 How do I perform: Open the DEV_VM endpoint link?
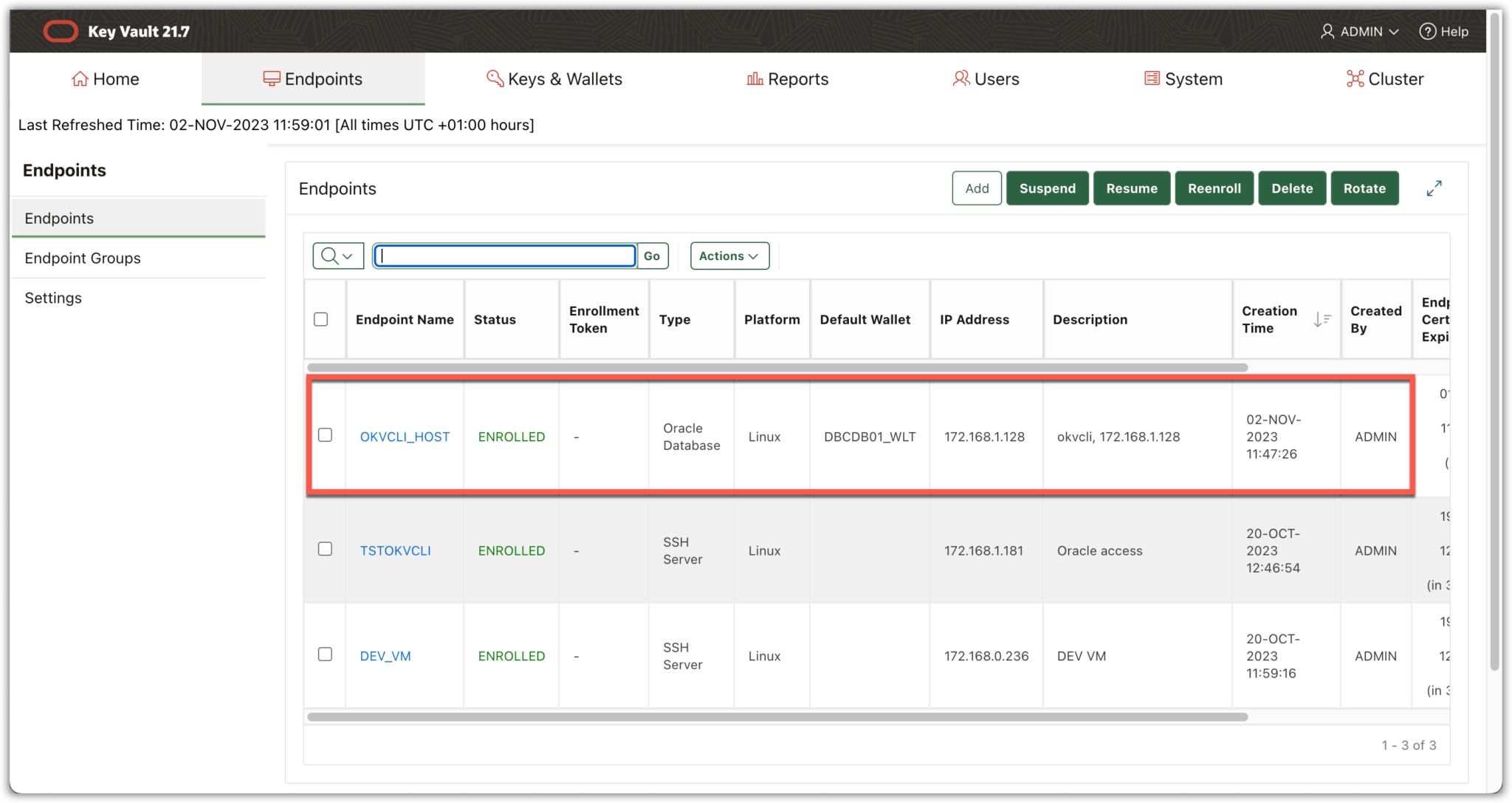coord(385,656)
